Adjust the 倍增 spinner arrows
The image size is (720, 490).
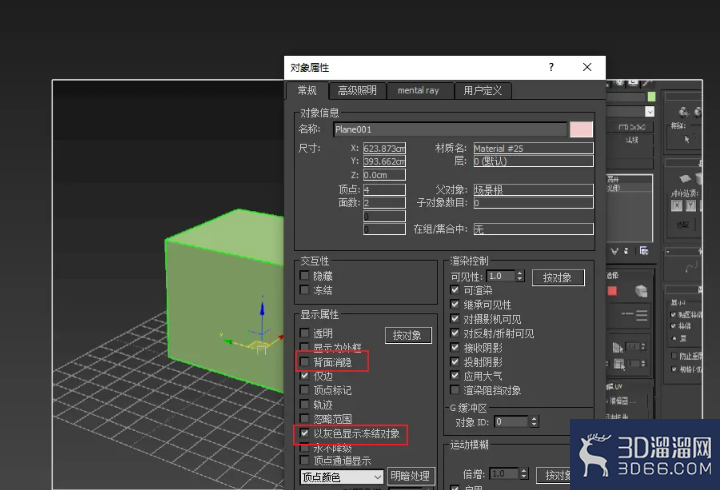click(x=523, y=473)
